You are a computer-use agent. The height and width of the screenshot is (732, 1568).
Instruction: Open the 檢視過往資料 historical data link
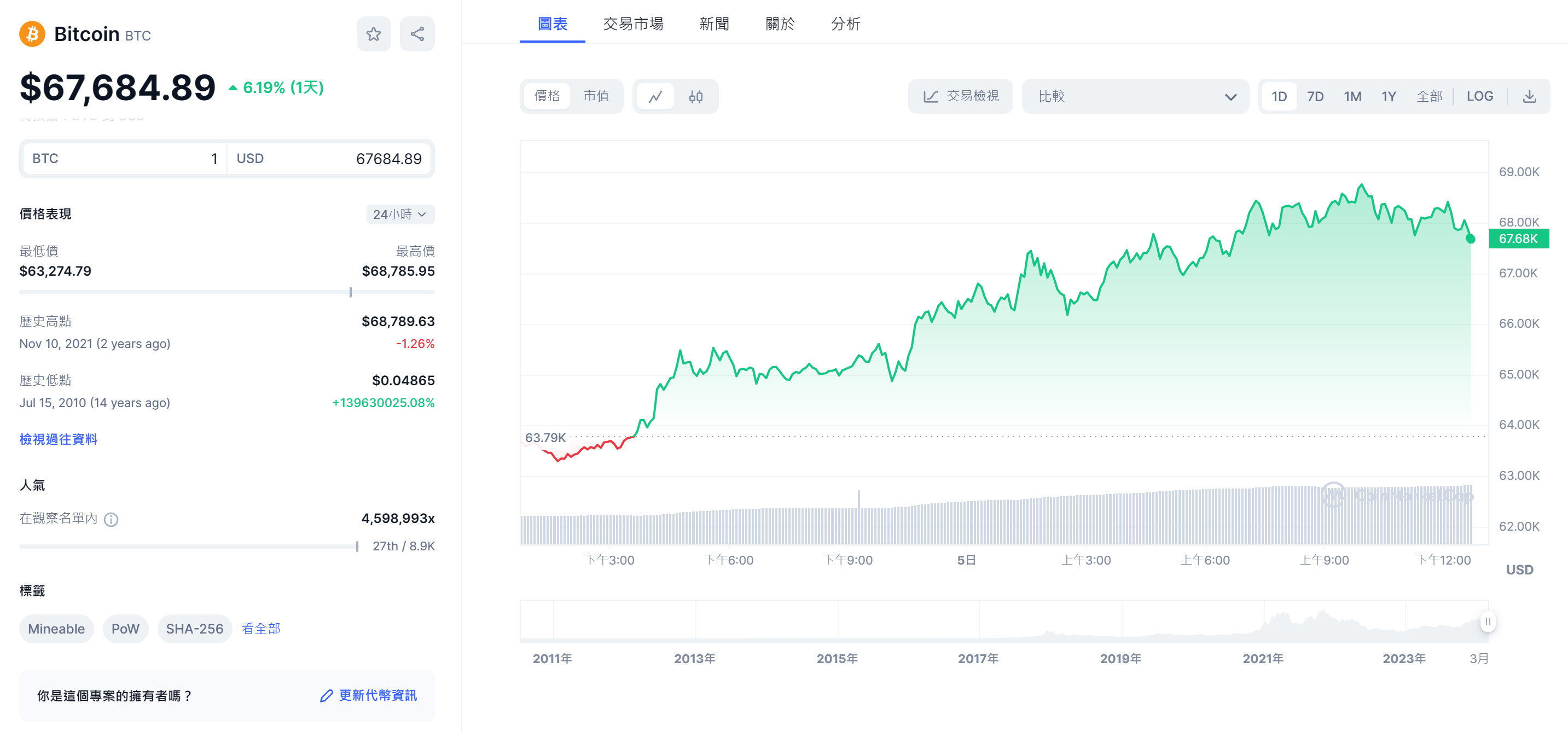59,439
